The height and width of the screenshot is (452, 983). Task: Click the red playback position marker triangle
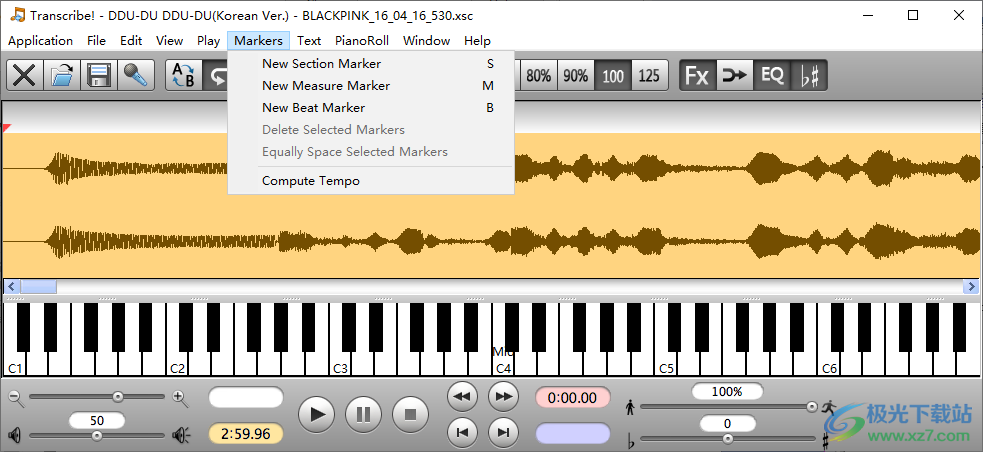click(7, 128)
